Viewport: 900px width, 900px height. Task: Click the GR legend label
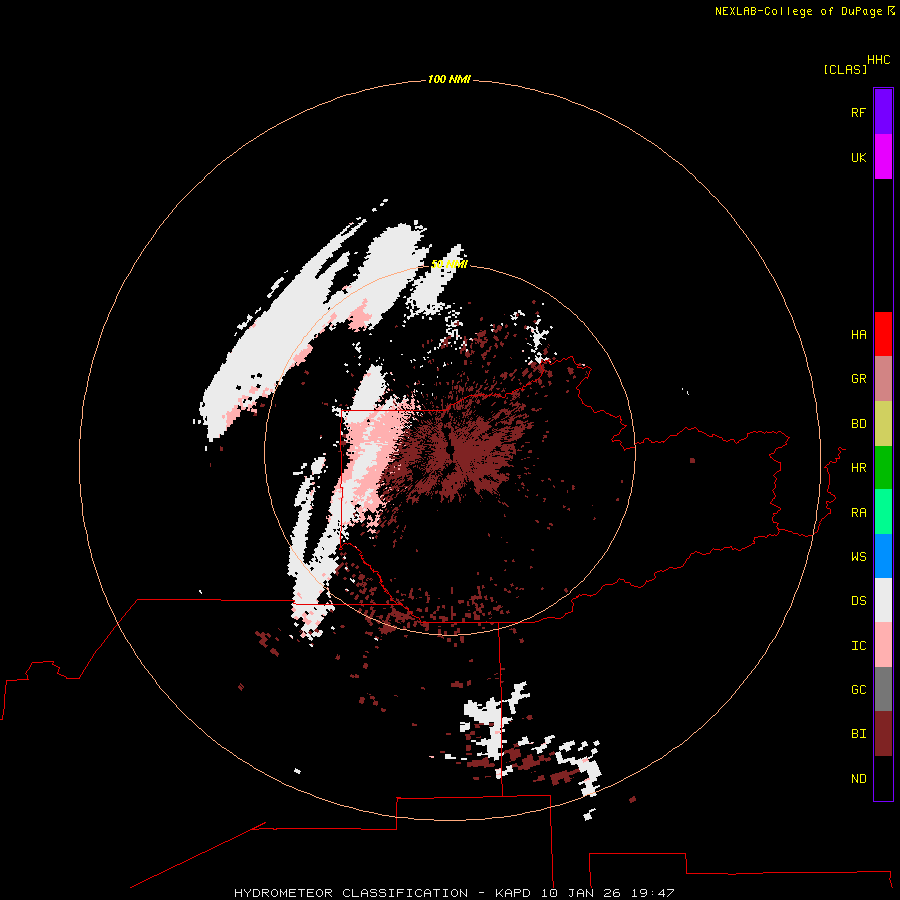tap(858, 379)
